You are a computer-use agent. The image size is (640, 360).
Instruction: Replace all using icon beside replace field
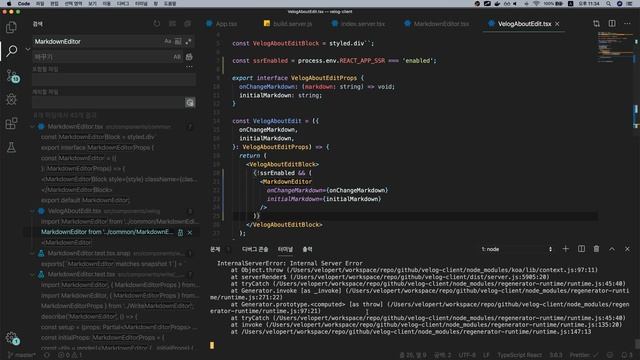point(189,57)
